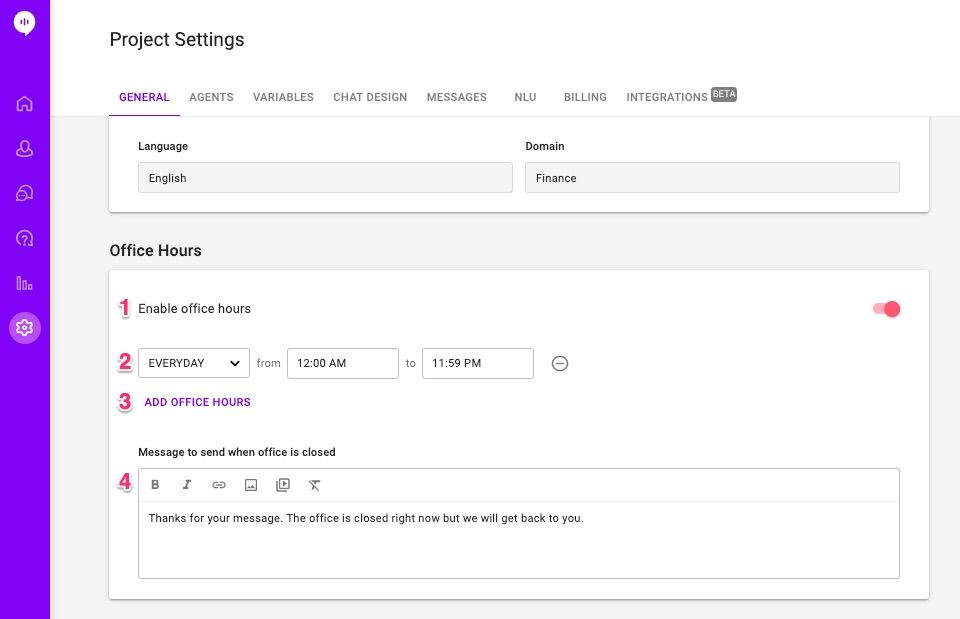This screenshot has width=960, height=619.
Task: Open the Domain Finance dropdown
Action: pyautogui.click(x=712, y=178)
